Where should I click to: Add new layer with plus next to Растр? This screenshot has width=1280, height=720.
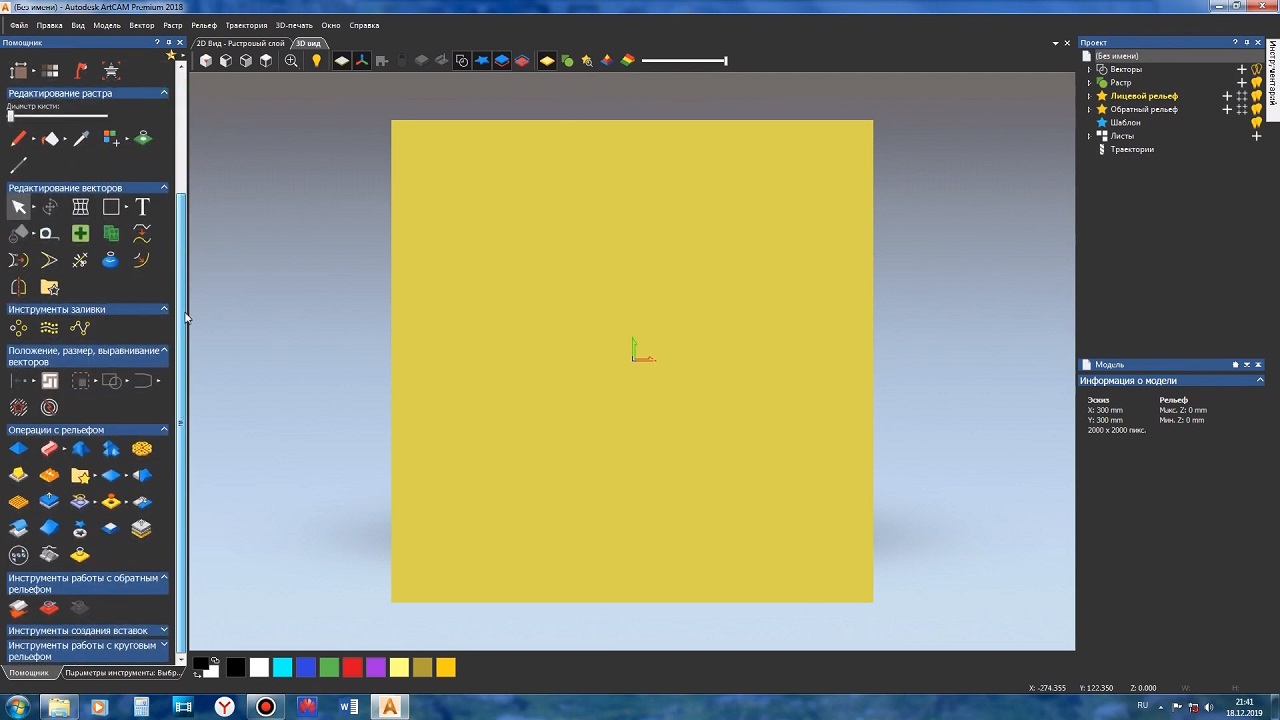coord(1242,83)
